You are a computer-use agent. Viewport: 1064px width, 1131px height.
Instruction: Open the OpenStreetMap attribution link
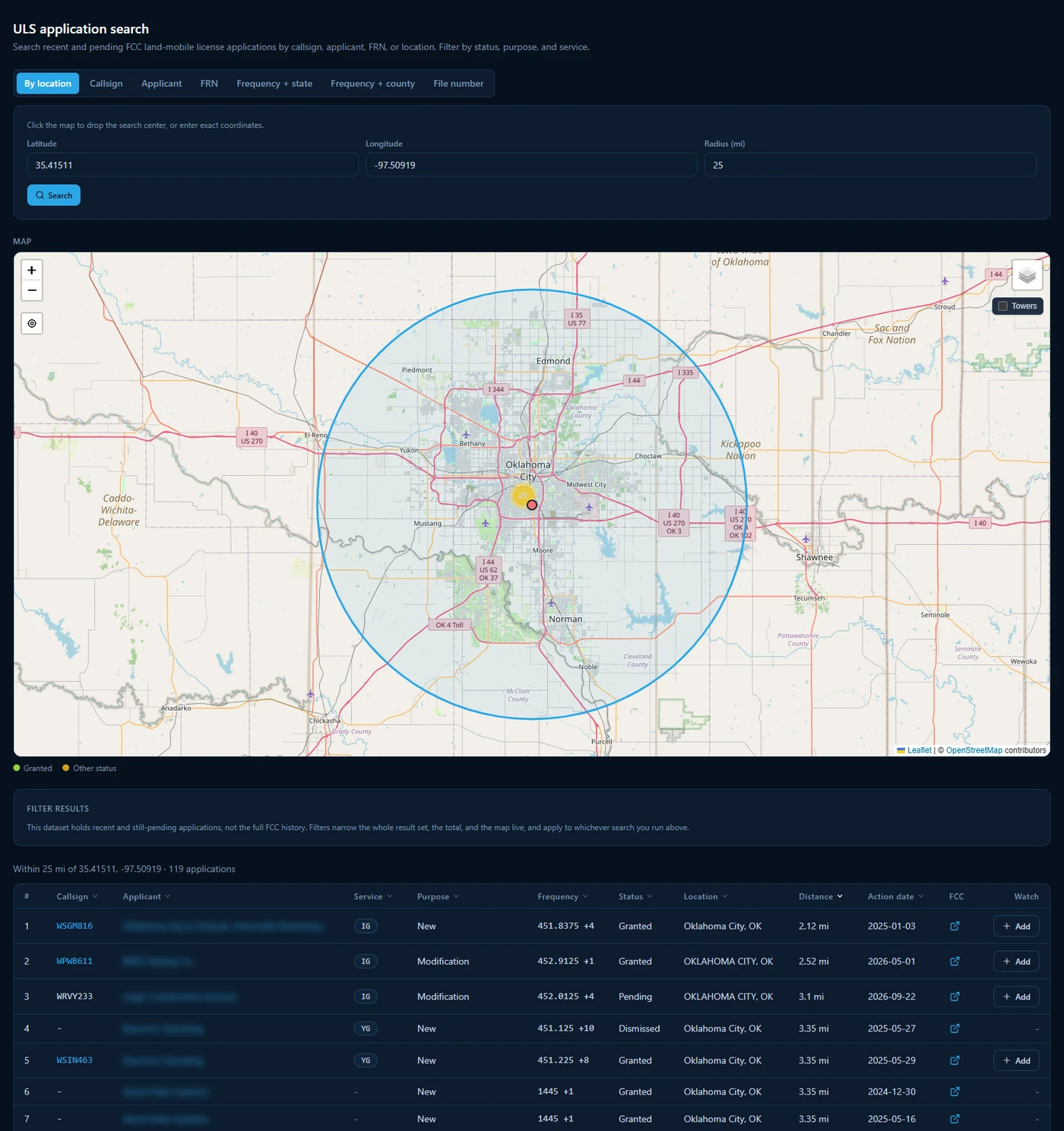pyautogui.click(x=974, y=750)
